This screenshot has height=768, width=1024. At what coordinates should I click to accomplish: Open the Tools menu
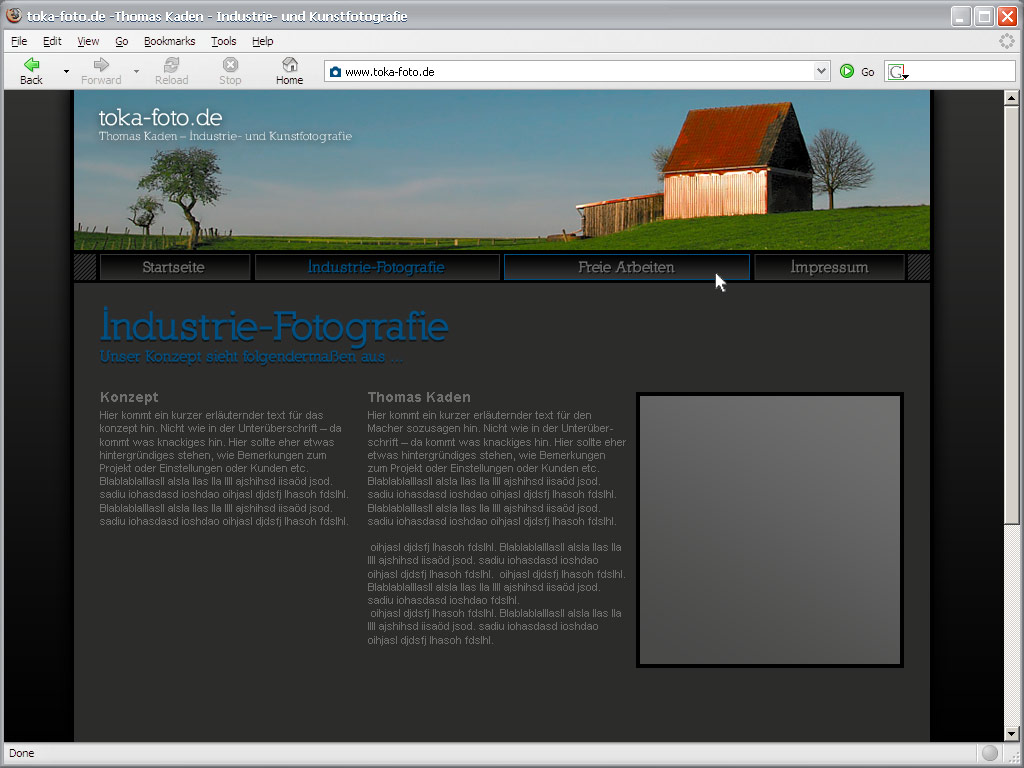[x=223, y=41]
